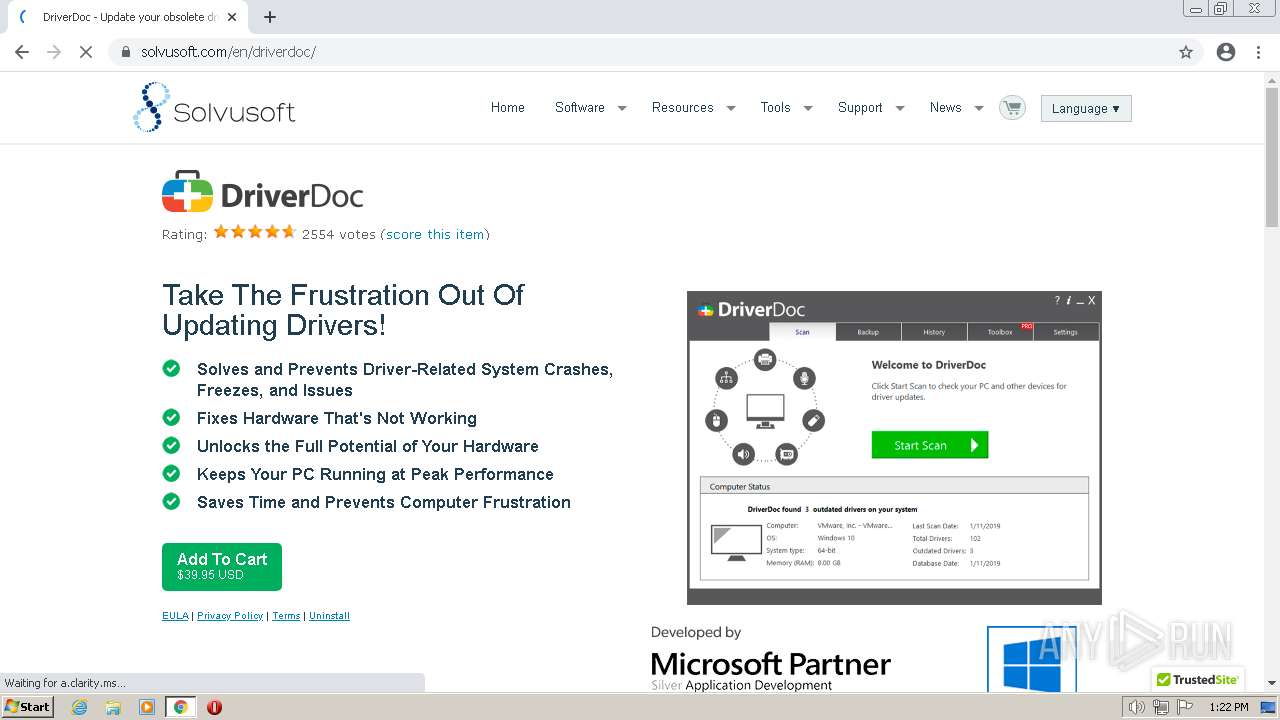Expand the Support menu arrow
The width and height of the screenshot is (1280, 720).
900,108
